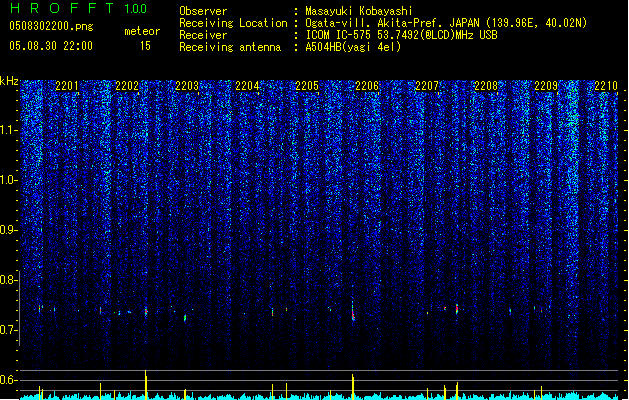Click the antenna text A504HB(yagi 4el)
Viewport: 629px width, 400px height.
pos(353,47)
